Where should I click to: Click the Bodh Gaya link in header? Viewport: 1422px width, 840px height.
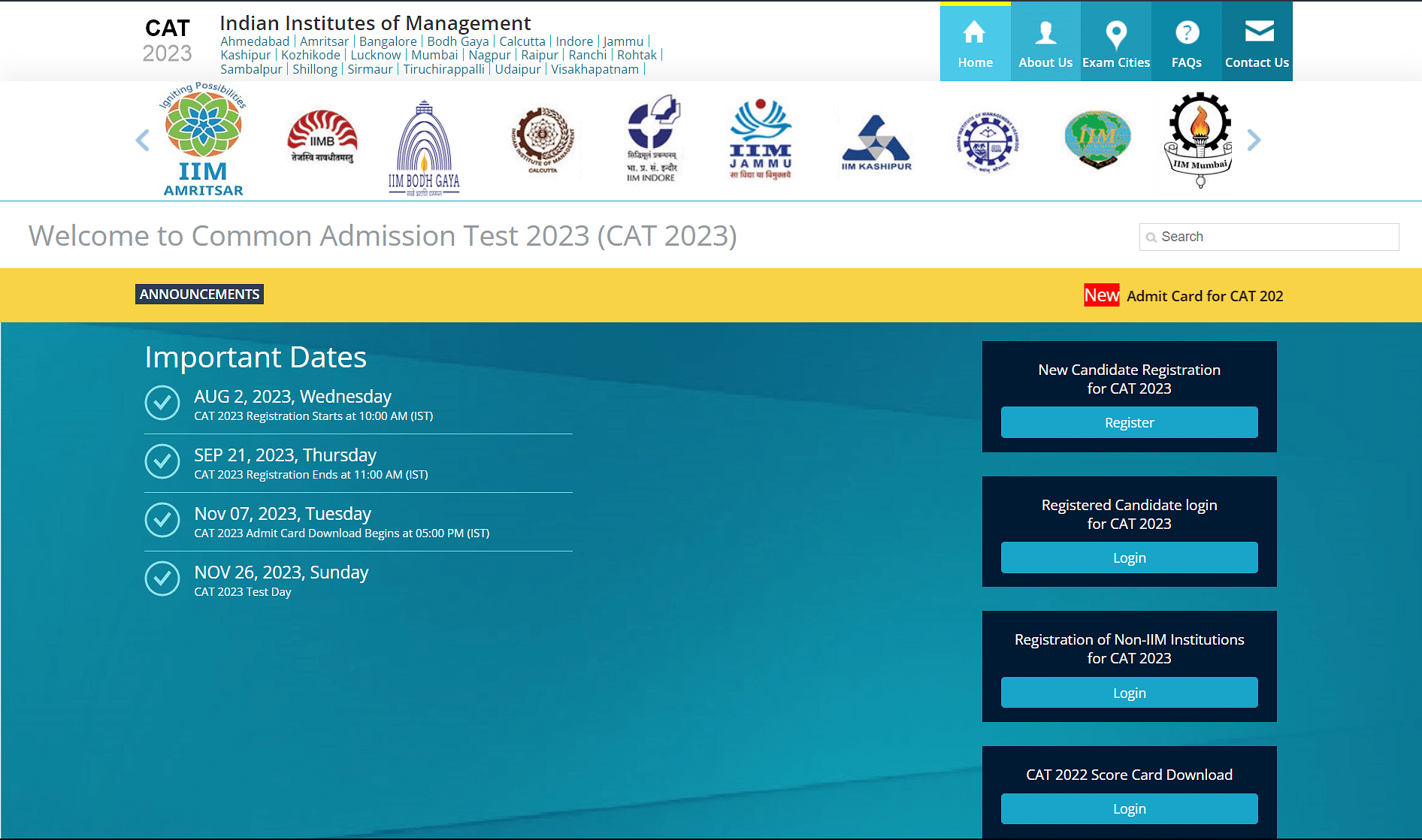tap(458, 41)
